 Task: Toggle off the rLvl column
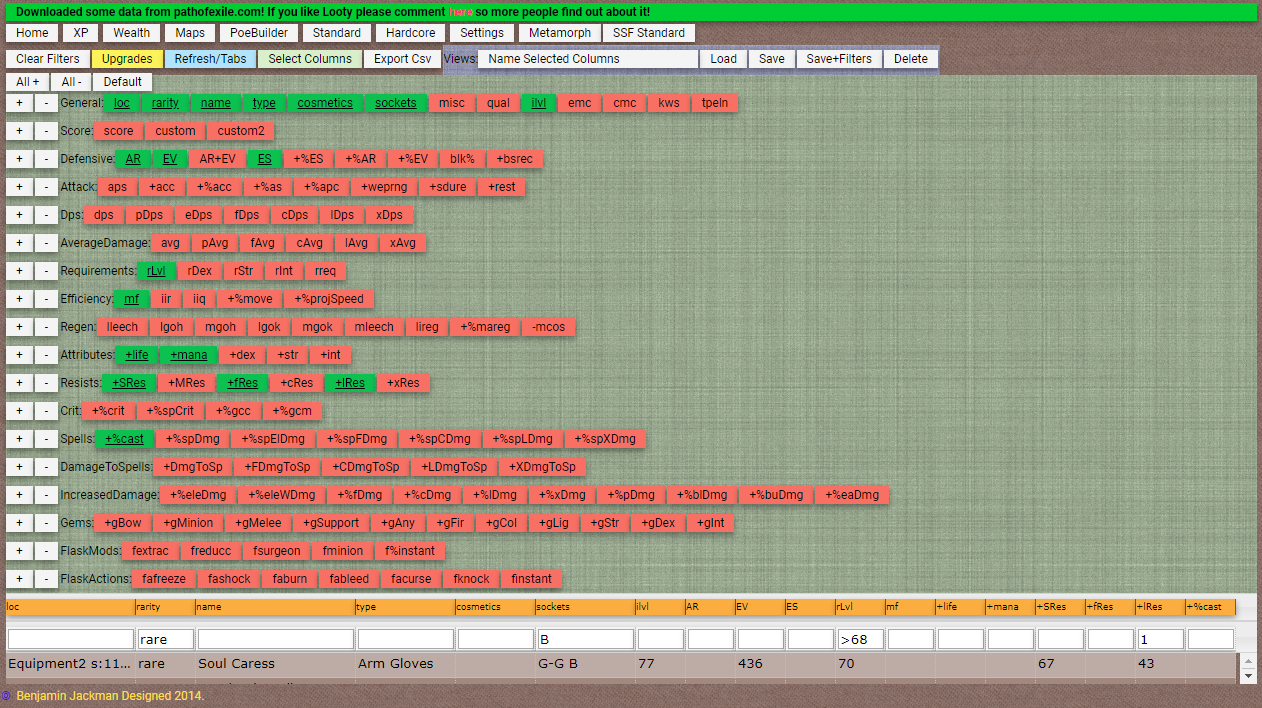[x=157, y=271]
